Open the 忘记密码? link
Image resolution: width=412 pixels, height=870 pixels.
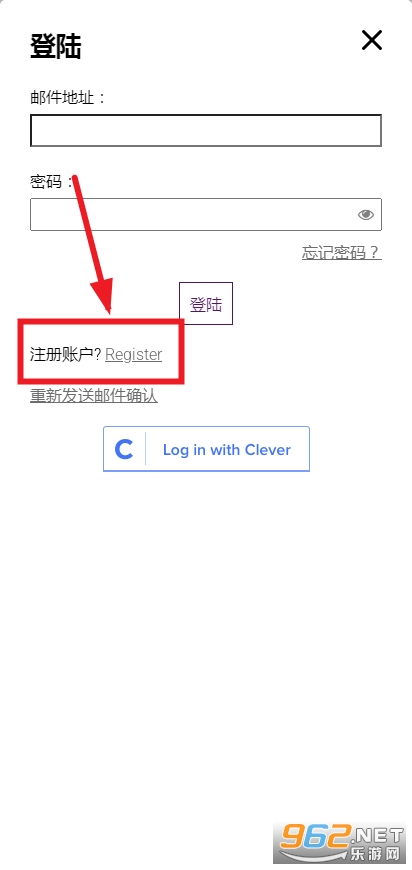[x=342, y=252]
